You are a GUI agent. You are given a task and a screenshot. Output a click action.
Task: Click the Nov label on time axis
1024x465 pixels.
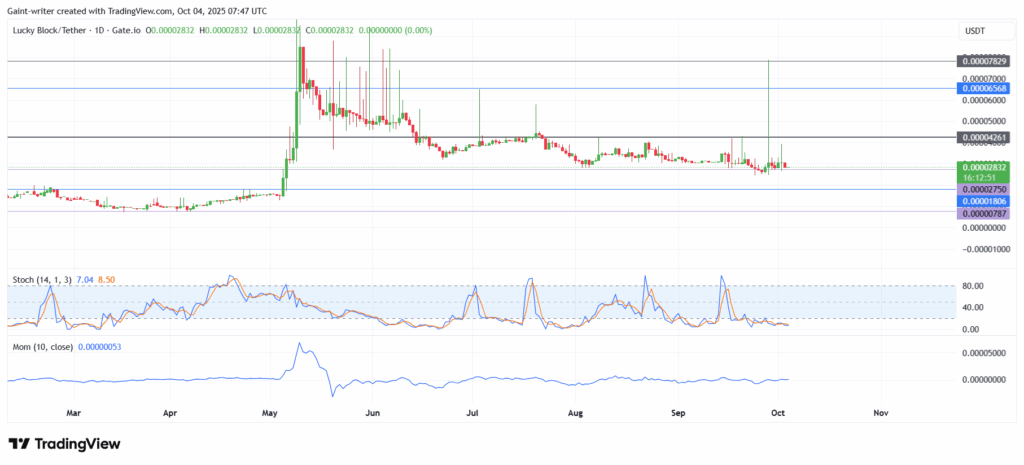click(881, 413)
